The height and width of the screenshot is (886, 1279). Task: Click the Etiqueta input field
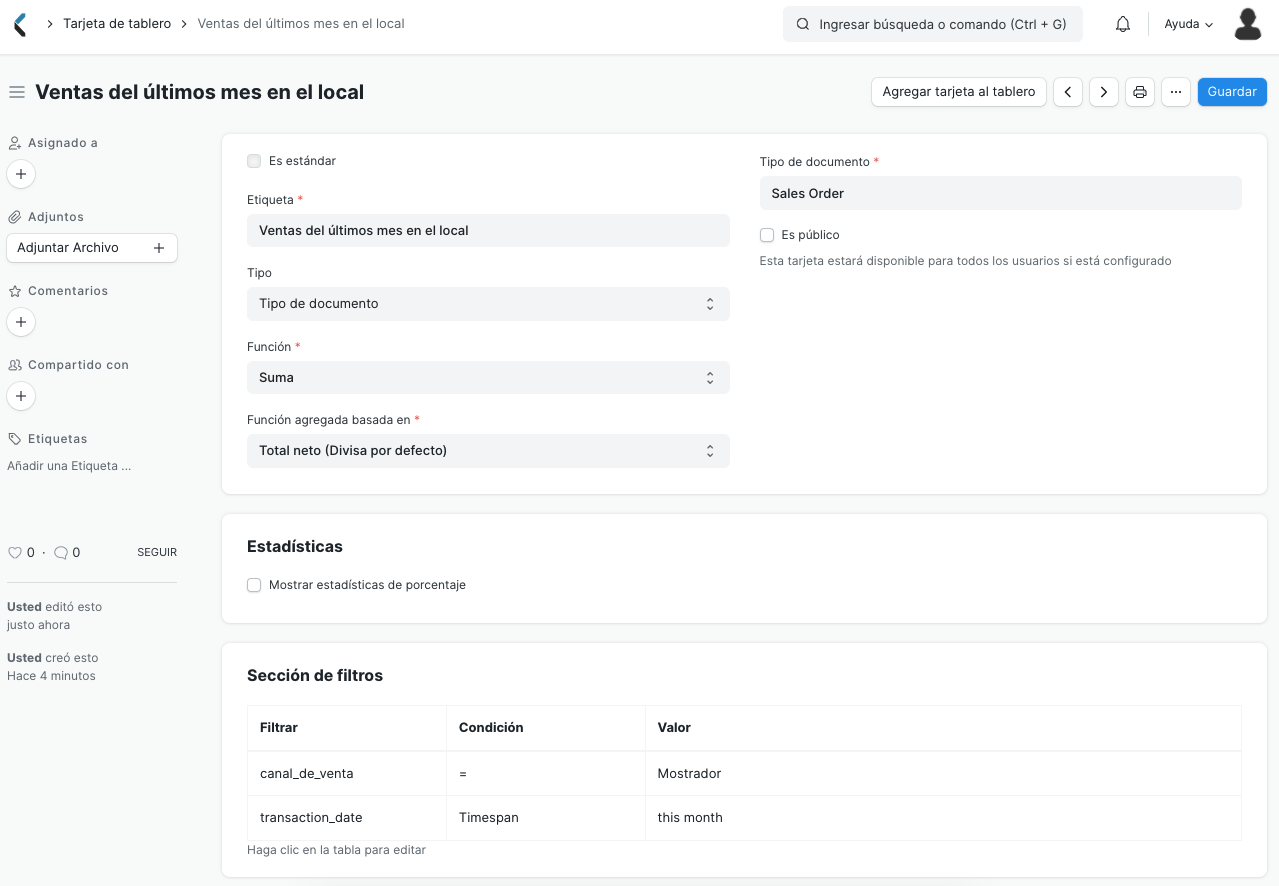pos(488,230)
